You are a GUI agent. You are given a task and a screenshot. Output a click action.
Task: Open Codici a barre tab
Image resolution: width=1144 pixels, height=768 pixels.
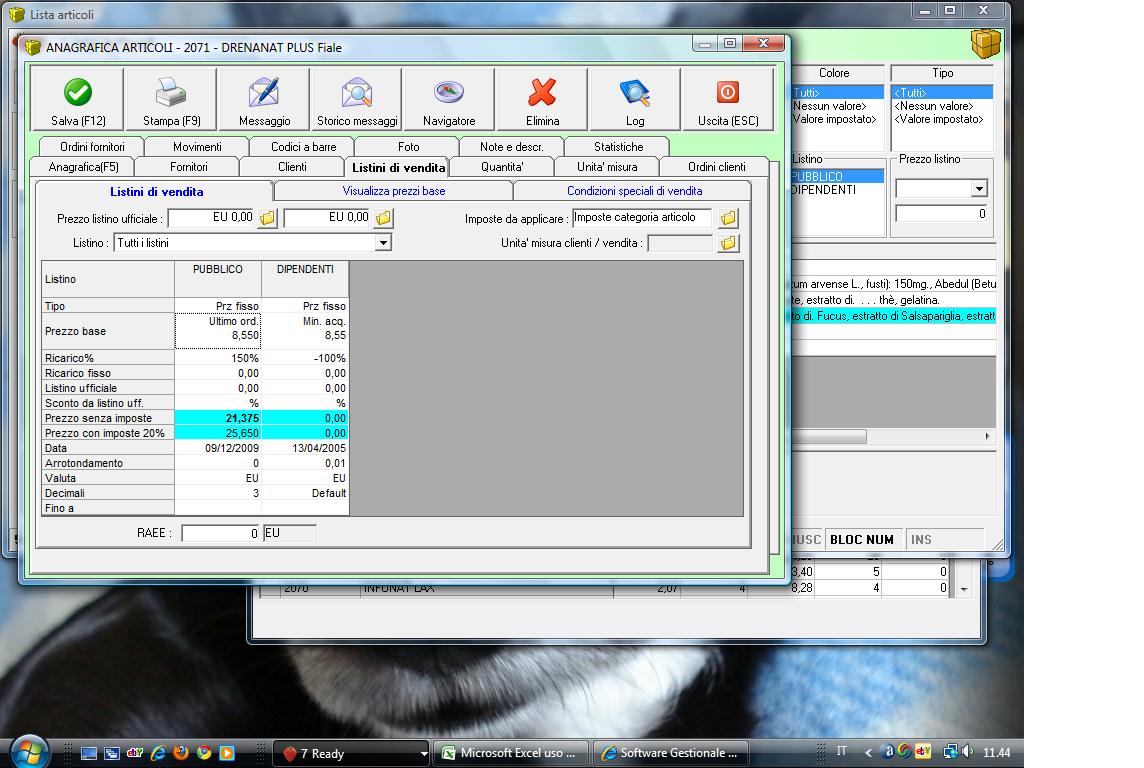click(x=304, y=147)
